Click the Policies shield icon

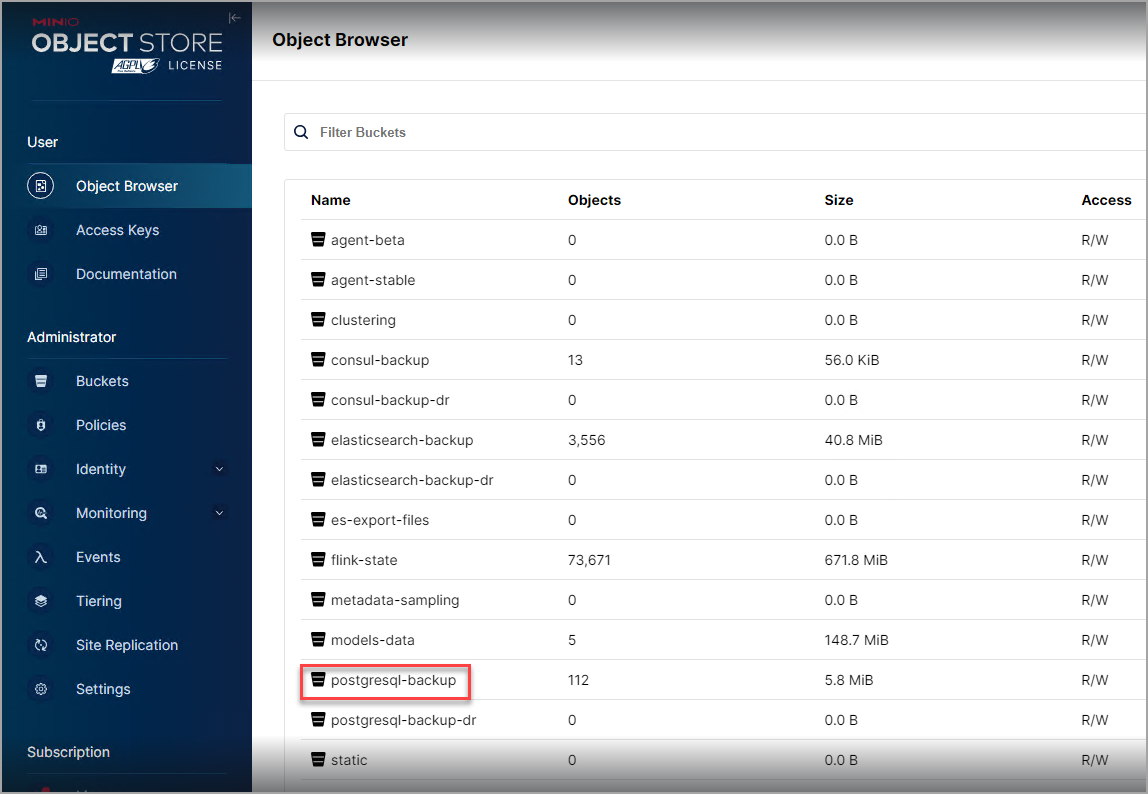[41, 425]
